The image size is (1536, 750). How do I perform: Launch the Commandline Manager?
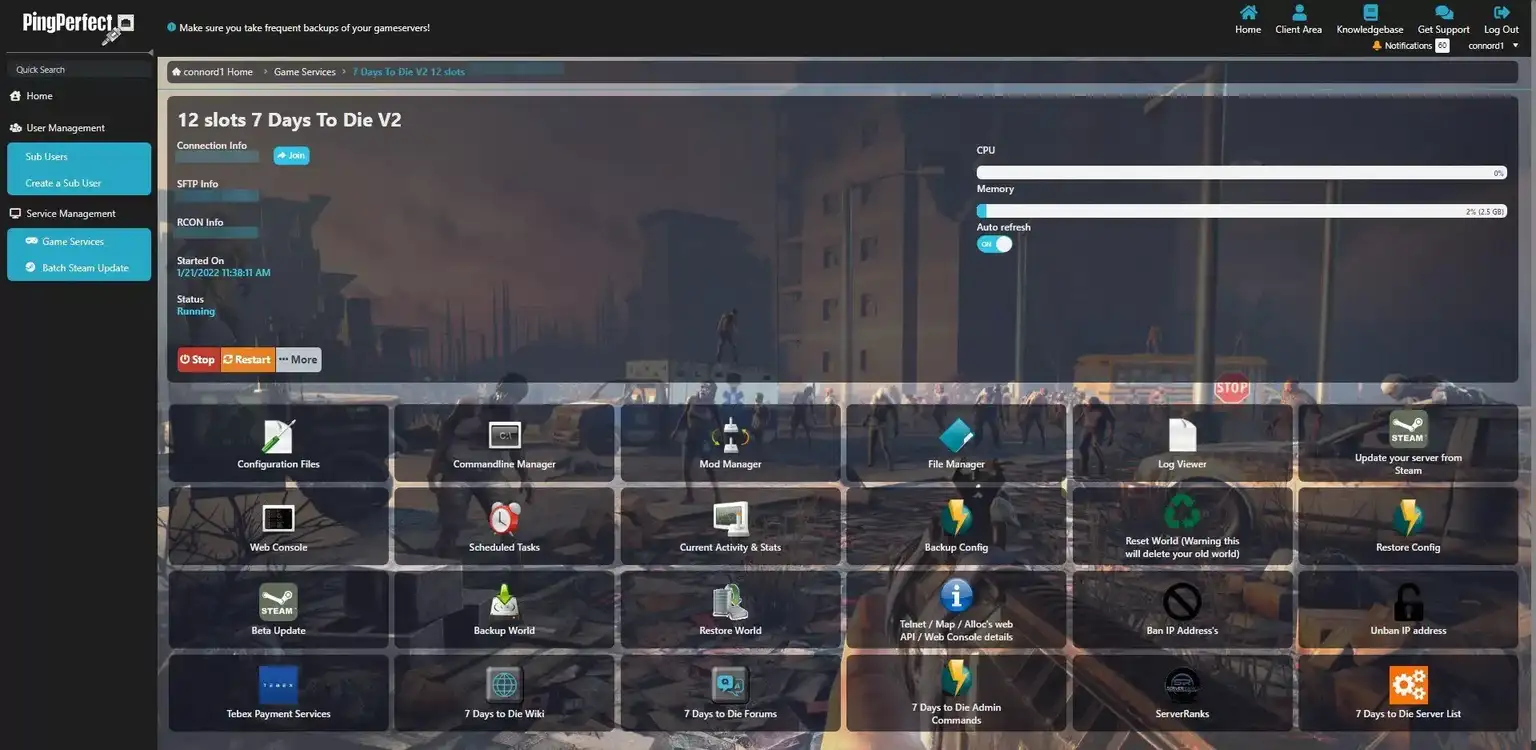[x=504, y=443]
